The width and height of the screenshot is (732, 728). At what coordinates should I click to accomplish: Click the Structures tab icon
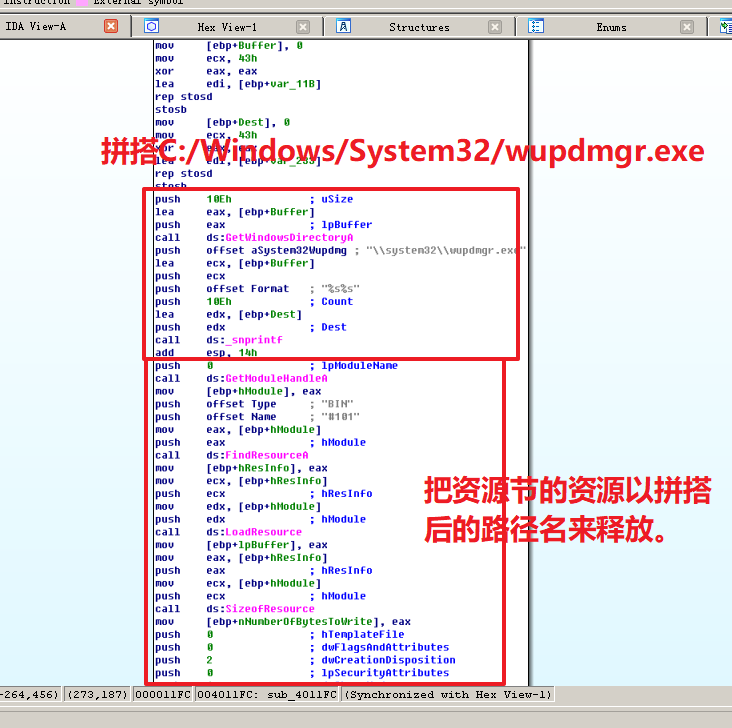pos(344,26)
